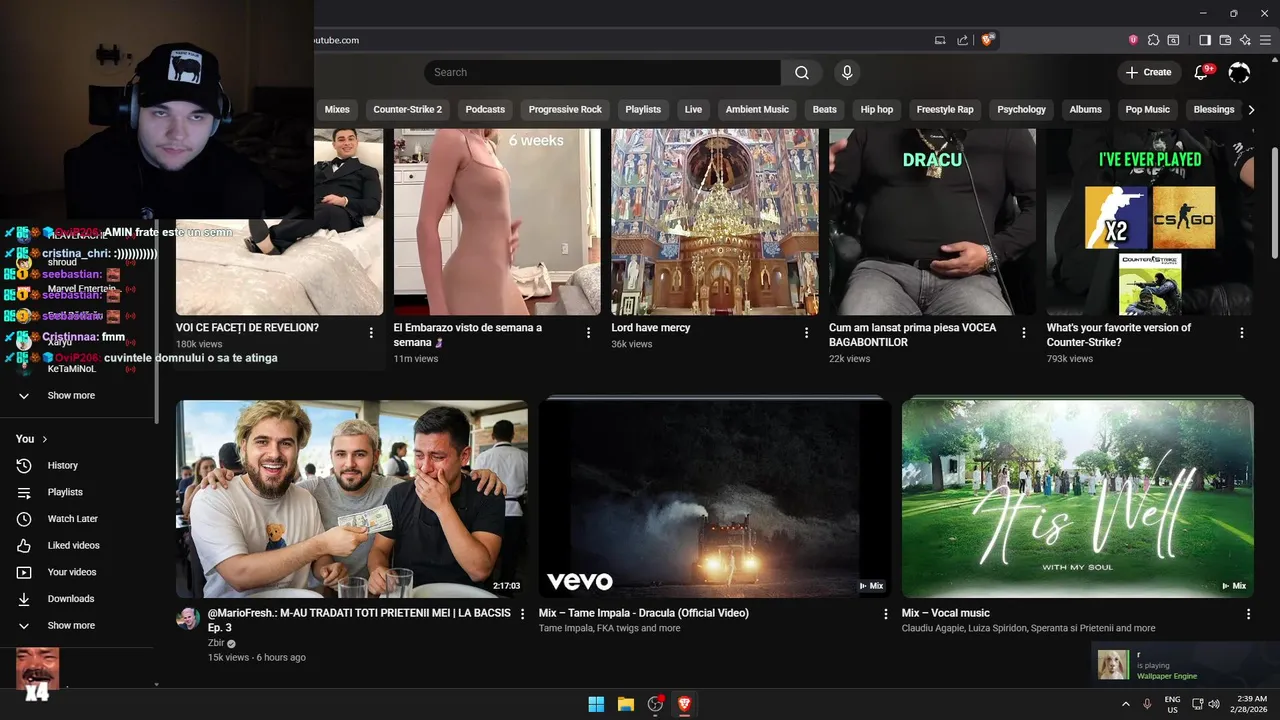Select the Live chip

pyautogui.click(x=693, y=110)
